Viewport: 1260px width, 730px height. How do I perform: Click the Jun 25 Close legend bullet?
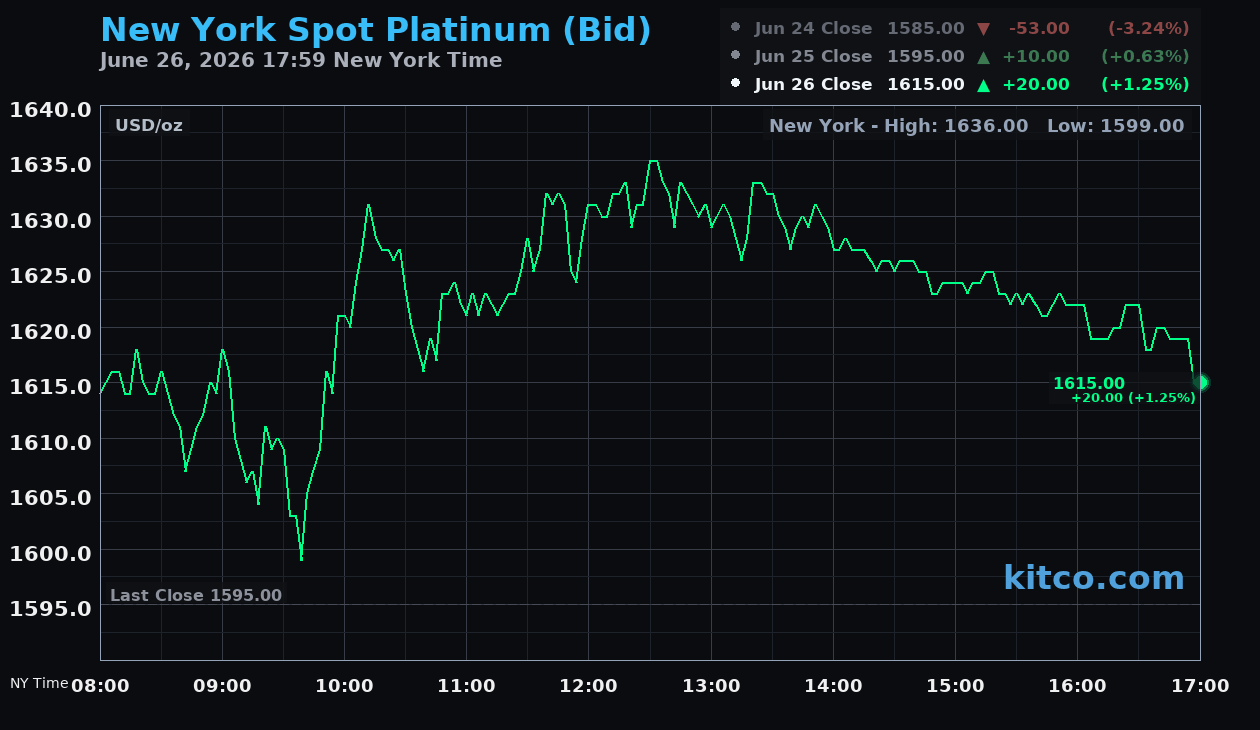(736, 56)
